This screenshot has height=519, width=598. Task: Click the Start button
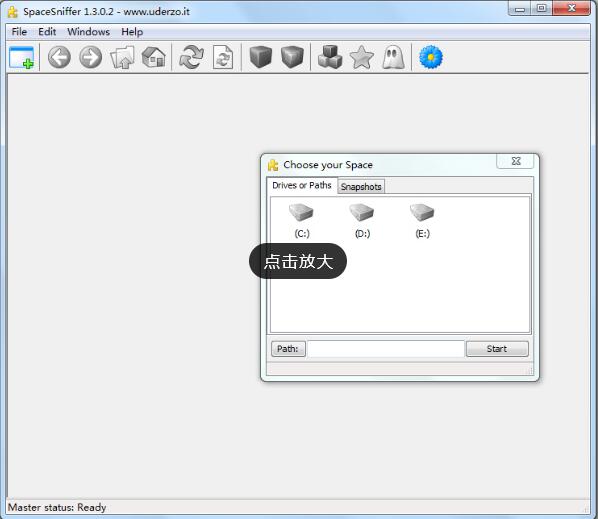[x=497, y=349]
